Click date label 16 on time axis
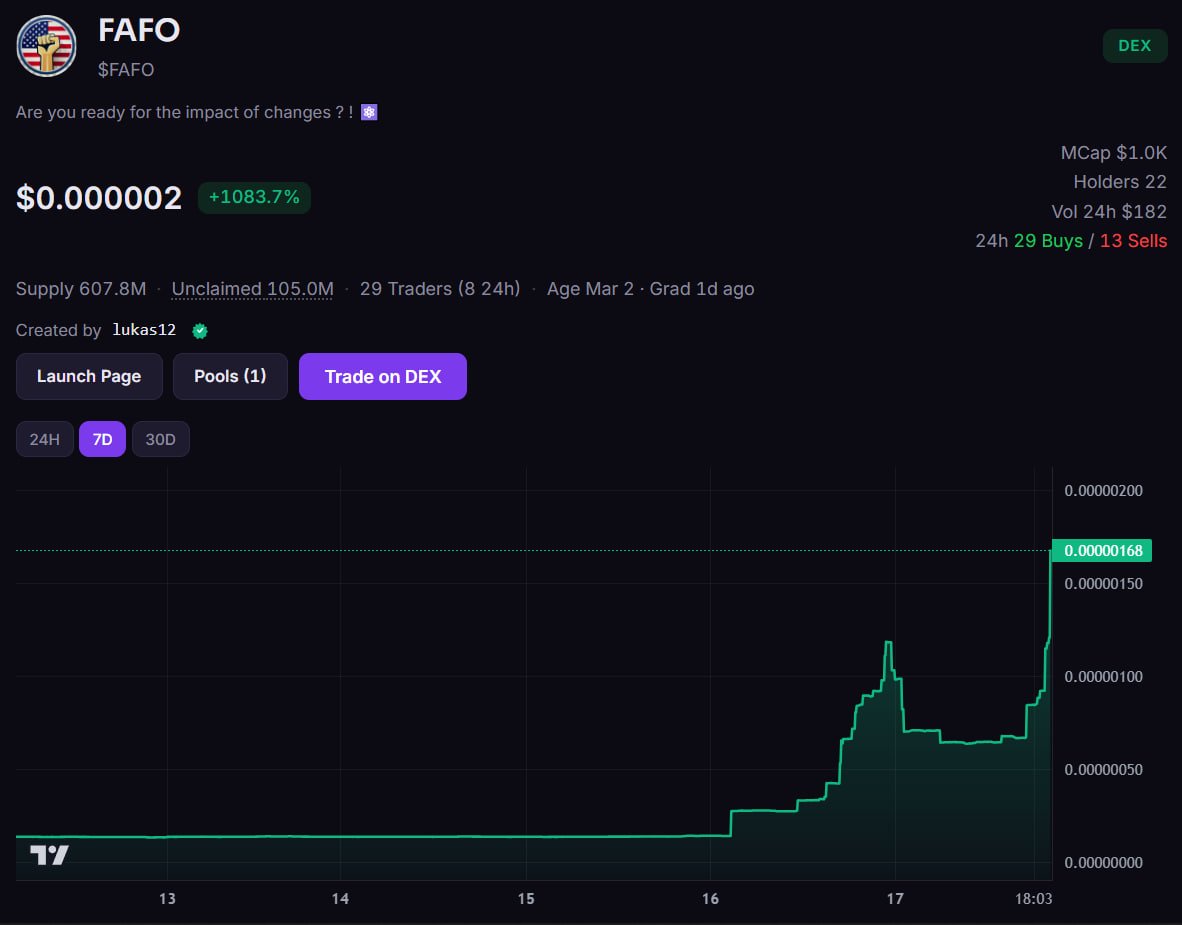Screen dimensions: 1182x925 tap(710, 899)
